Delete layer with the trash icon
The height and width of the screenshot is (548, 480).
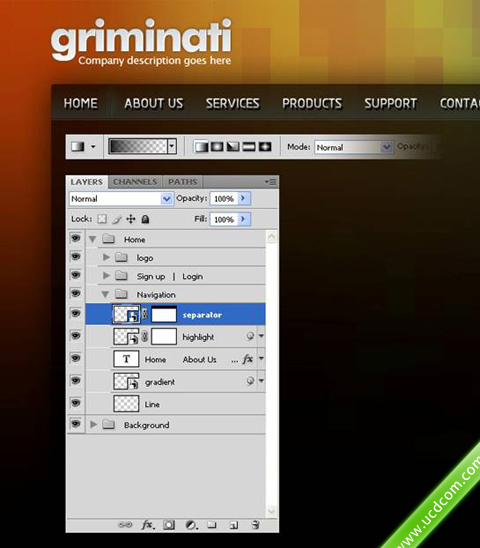pyautogui.click(x=256, y=525)
